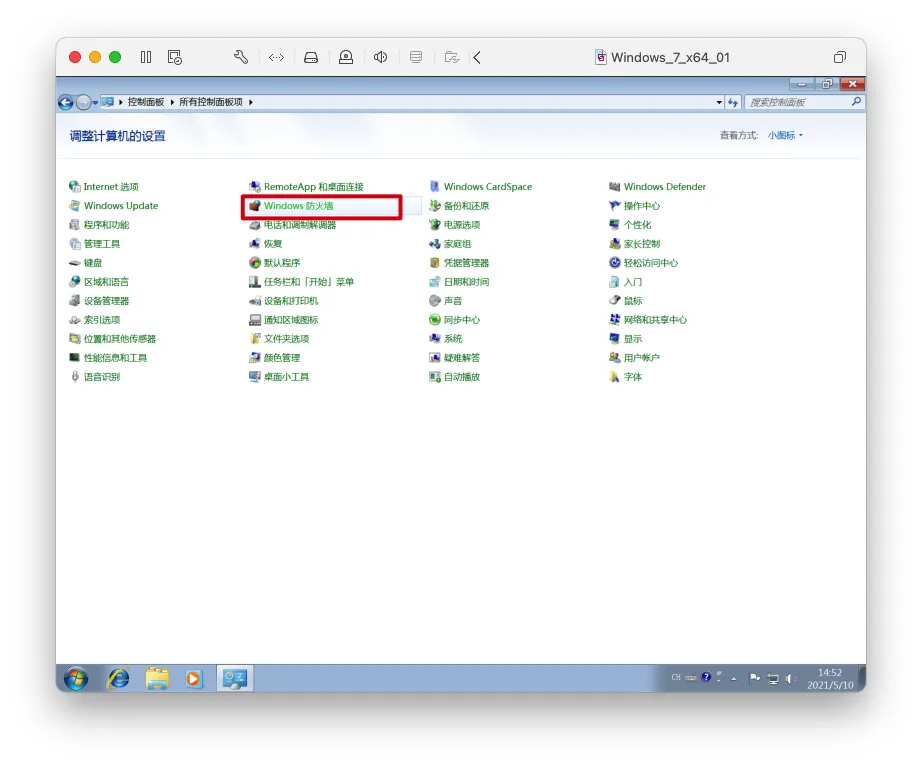
Task: Click the sound speaker icon in VM toolbar
Action: pos(380,57)
